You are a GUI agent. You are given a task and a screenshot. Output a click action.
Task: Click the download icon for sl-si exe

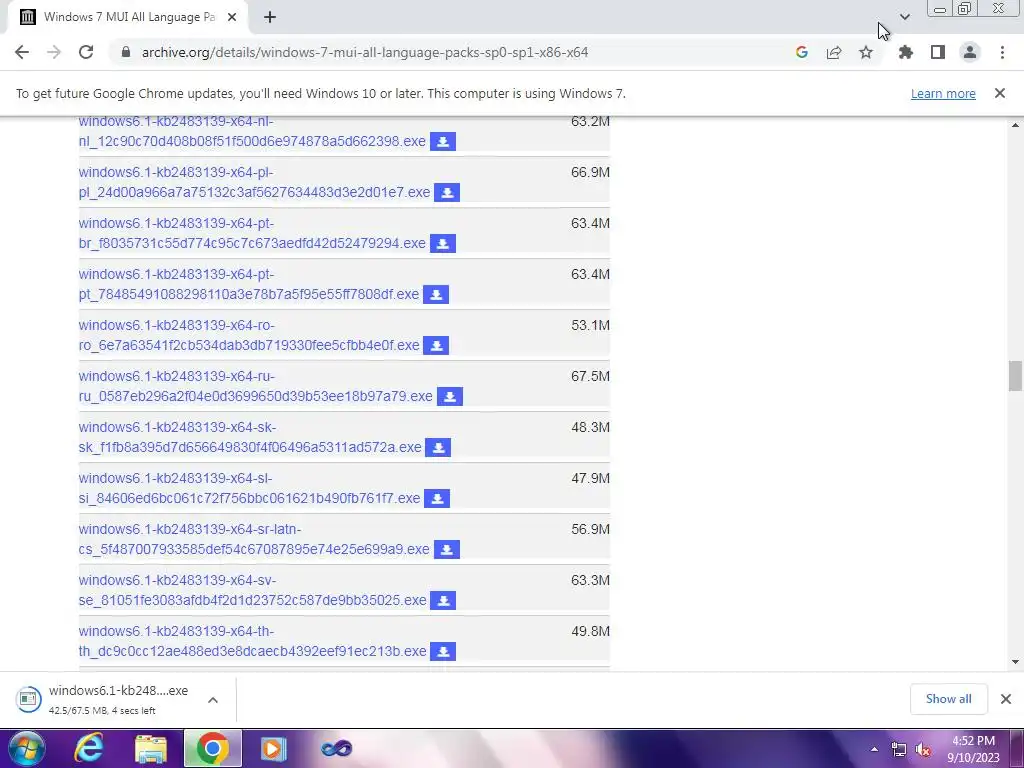pos(437,498)
